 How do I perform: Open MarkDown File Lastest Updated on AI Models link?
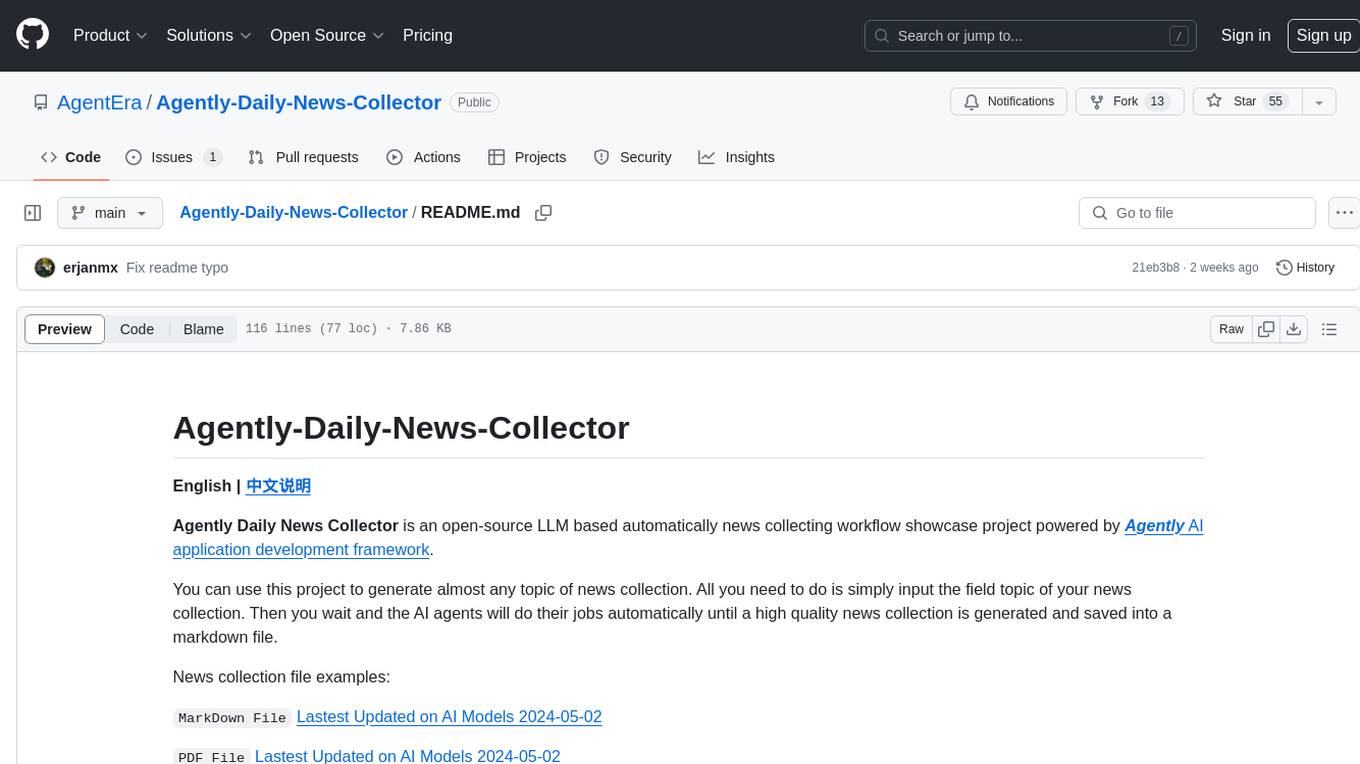[x=449, y=717]
